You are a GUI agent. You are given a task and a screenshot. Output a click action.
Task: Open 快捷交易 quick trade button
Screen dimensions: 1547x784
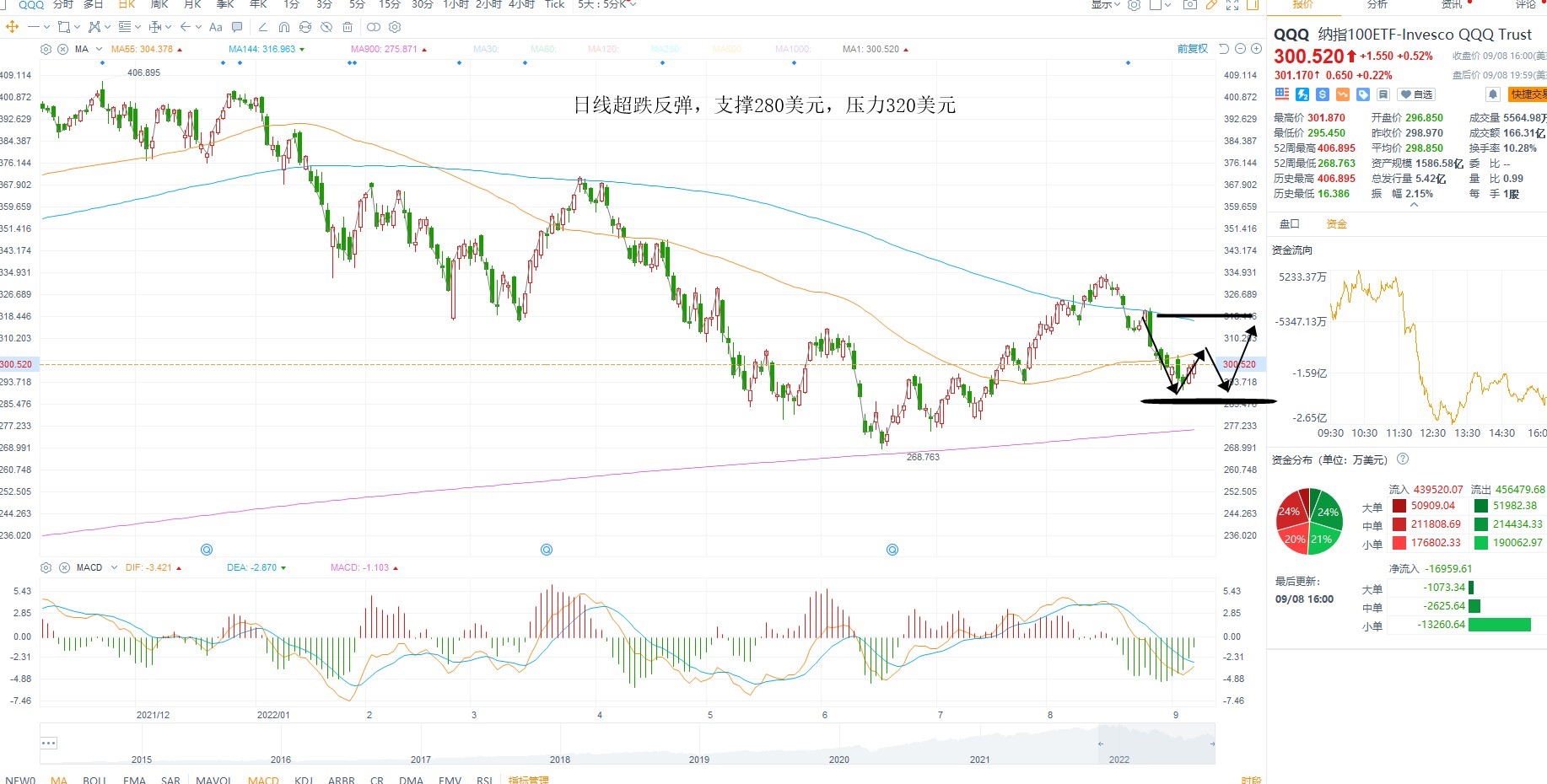click(x=1528, y=94)
